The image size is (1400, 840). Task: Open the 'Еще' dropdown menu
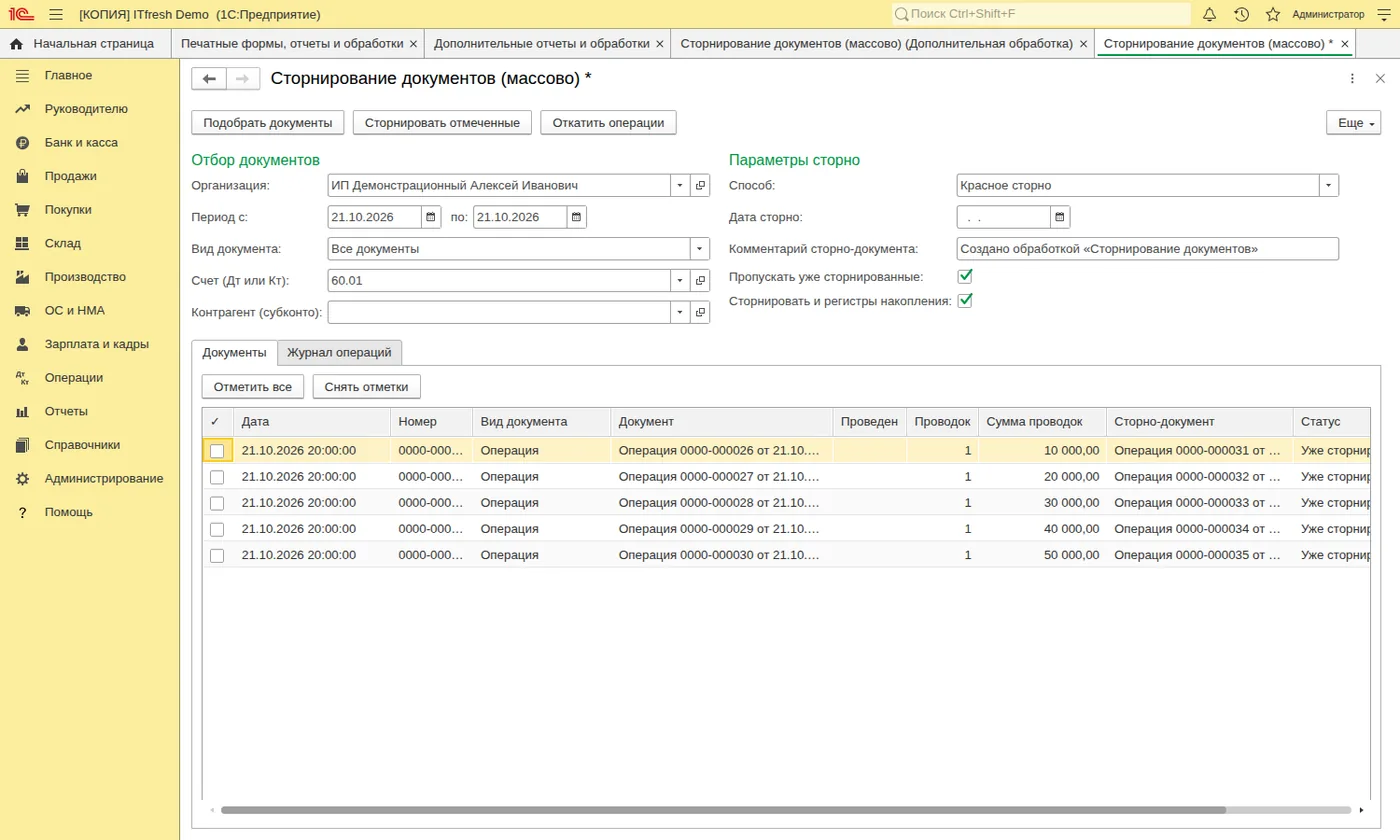click(1353, 122)
